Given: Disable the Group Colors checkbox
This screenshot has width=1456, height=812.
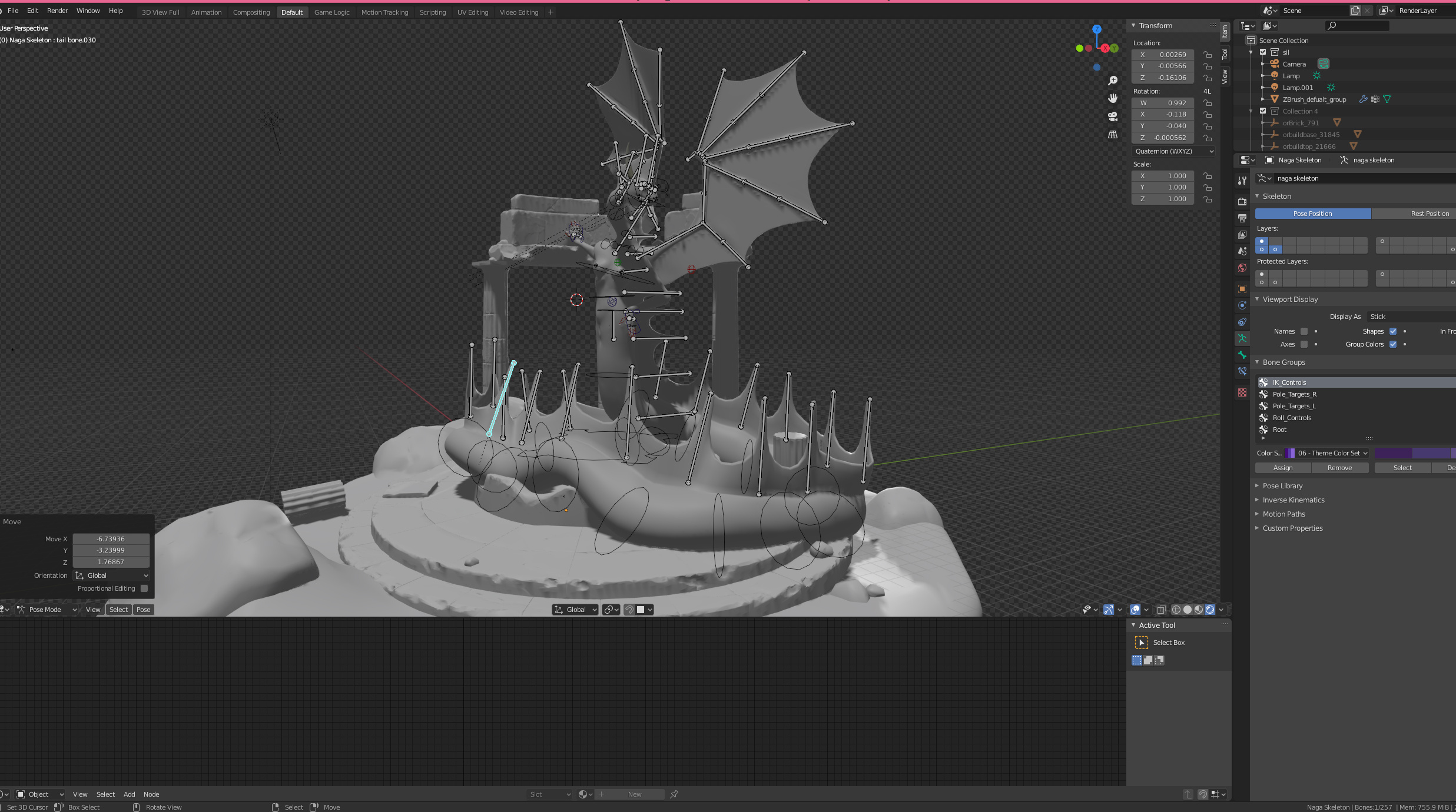Looking at the screenshot, I should pos(1393,344).
